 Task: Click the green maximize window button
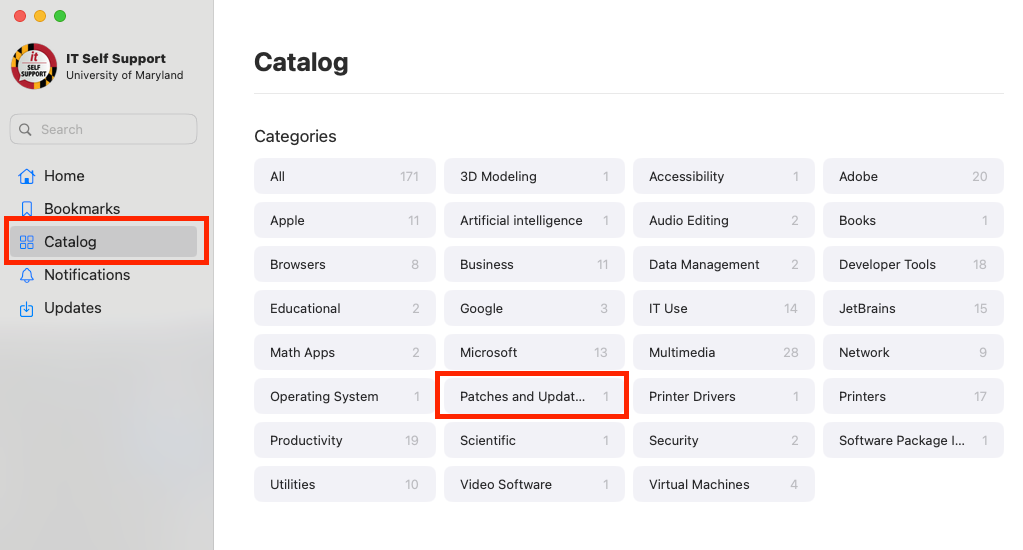pos(60,16)
